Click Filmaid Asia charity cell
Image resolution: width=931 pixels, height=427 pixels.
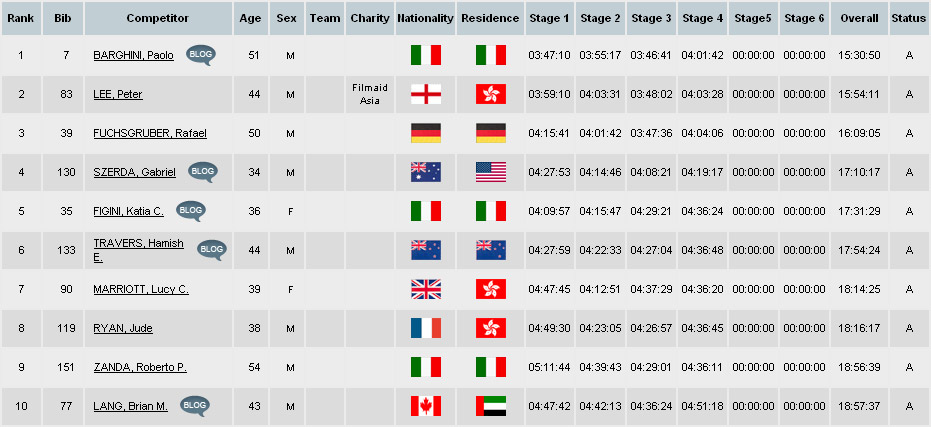[370, 94]
